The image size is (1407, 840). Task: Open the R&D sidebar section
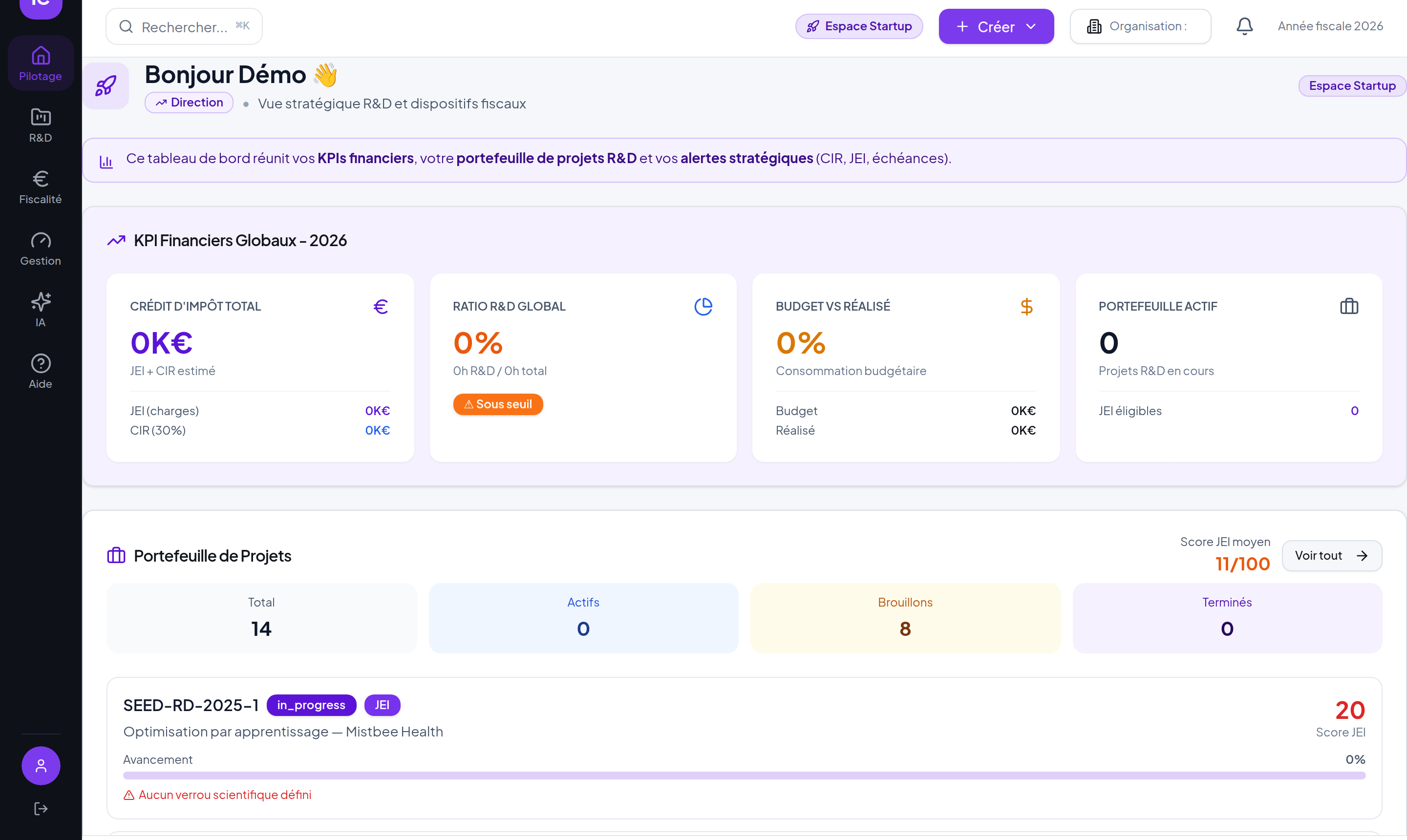click(x=40, y=126)
